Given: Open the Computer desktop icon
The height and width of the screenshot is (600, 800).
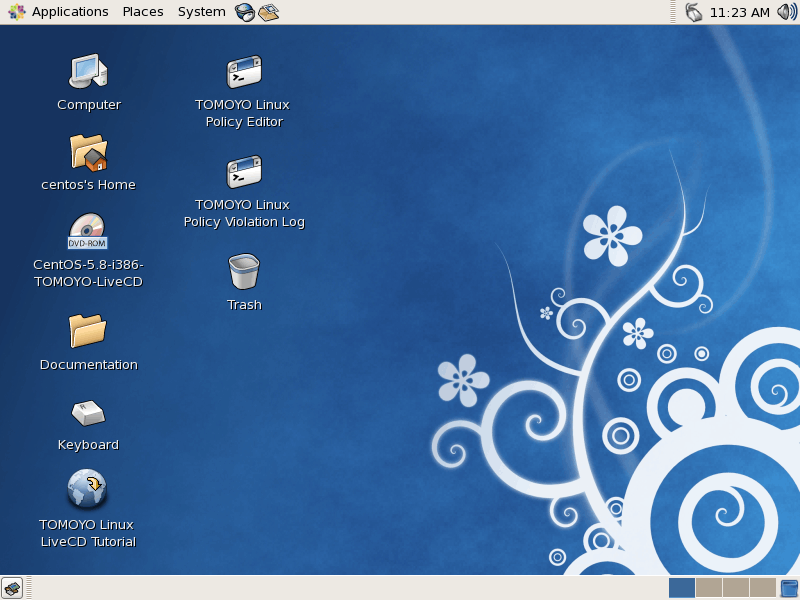Looking at the screenshot, I should (x=88, y=71).
